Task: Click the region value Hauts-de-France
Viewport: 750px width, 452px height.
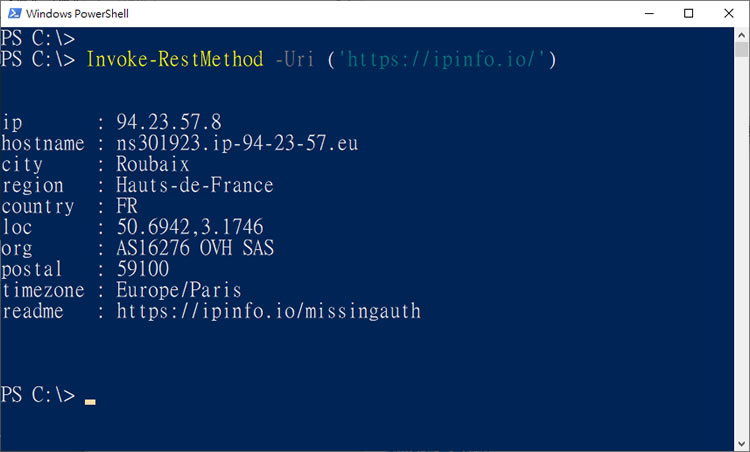Action: 194,186
